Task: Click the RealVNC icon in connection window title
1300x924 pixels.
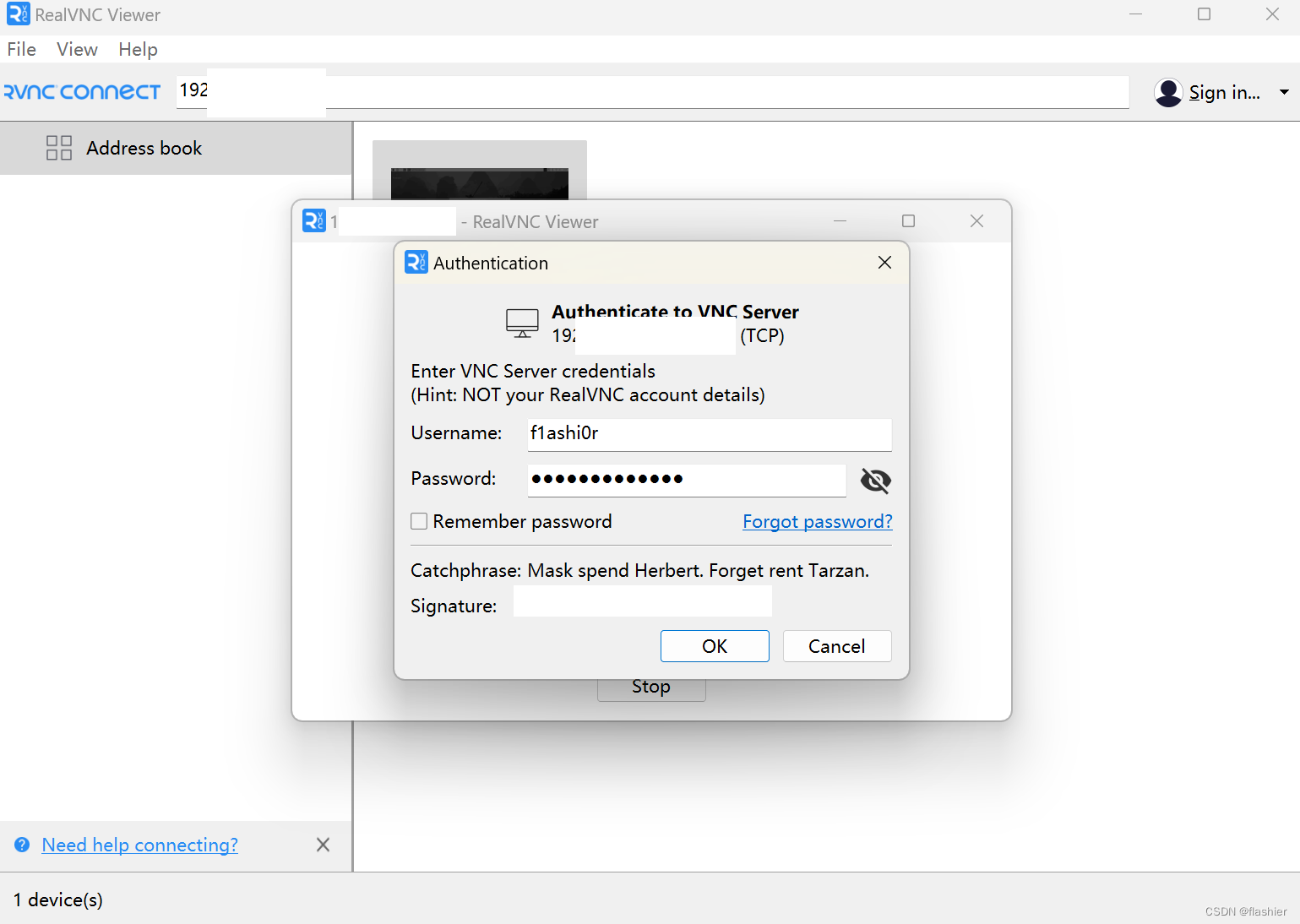Action: point(314,220)
